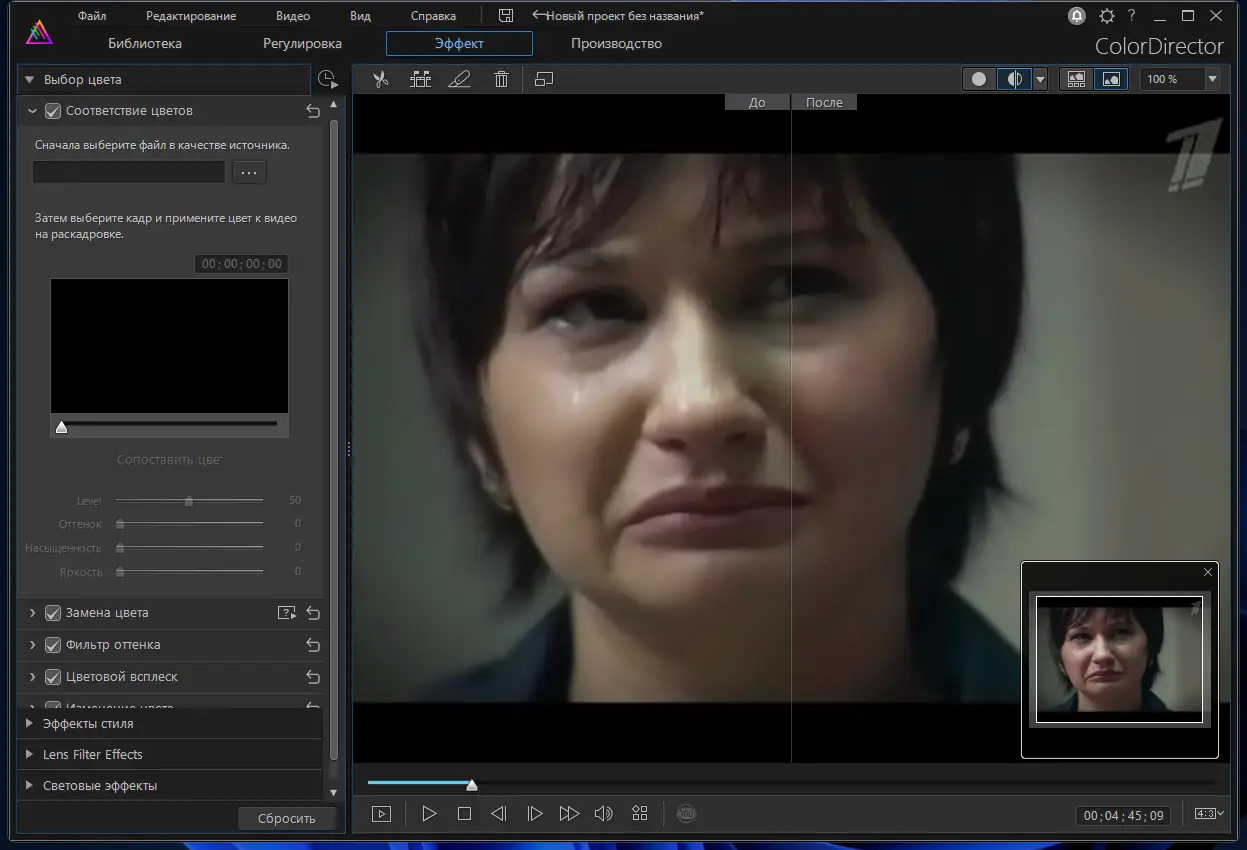1247x850 pixels.
Task: Open settings gear icon in title bar
Action: tap(1106, 16)
